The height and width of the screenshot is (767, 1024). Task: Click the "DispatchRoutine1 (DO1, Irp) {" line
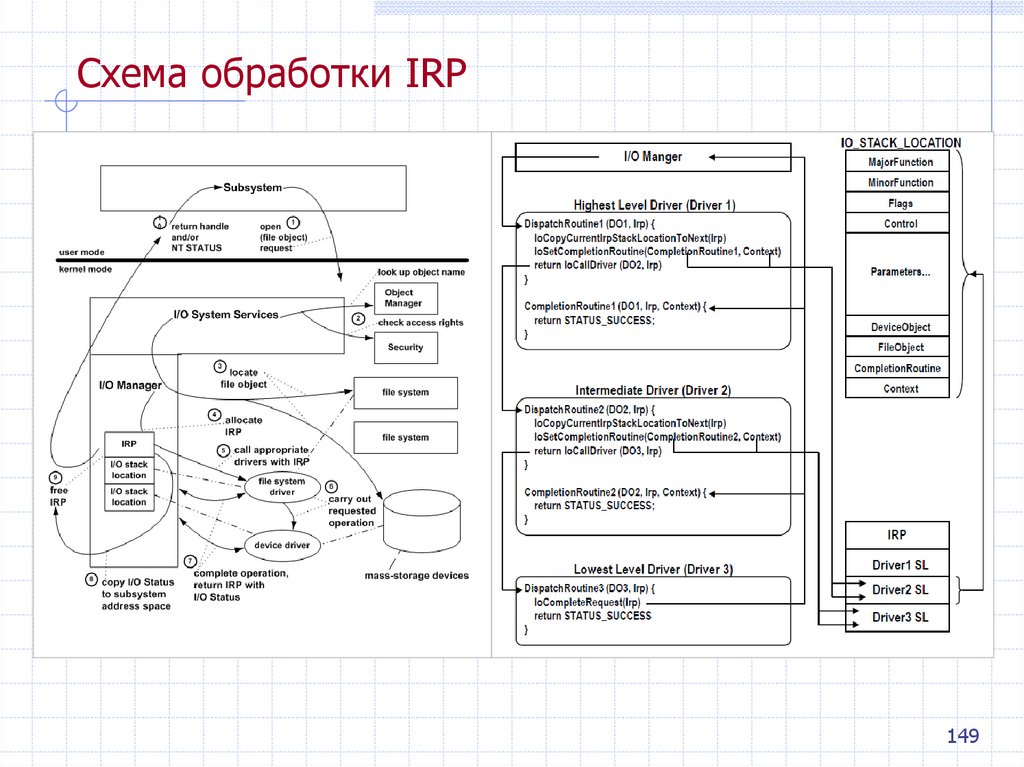(x=589, y=224)
